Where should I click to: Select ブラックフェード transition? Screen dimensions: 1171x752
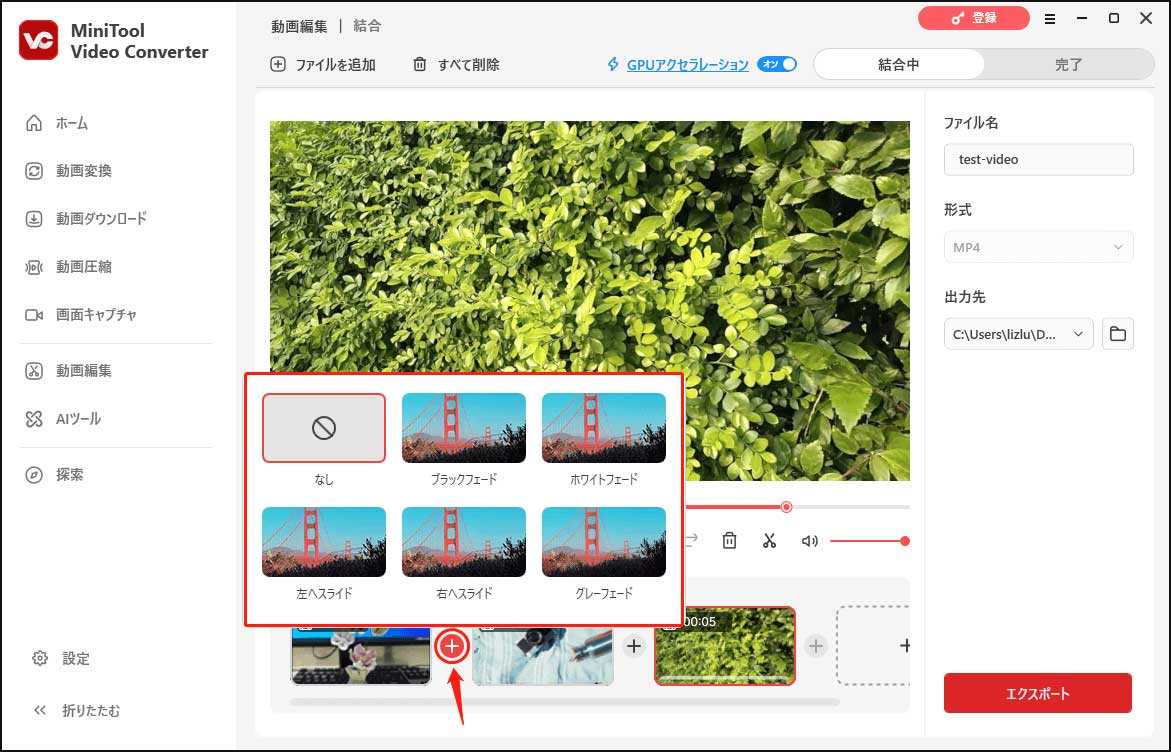[x=464, y=428]
